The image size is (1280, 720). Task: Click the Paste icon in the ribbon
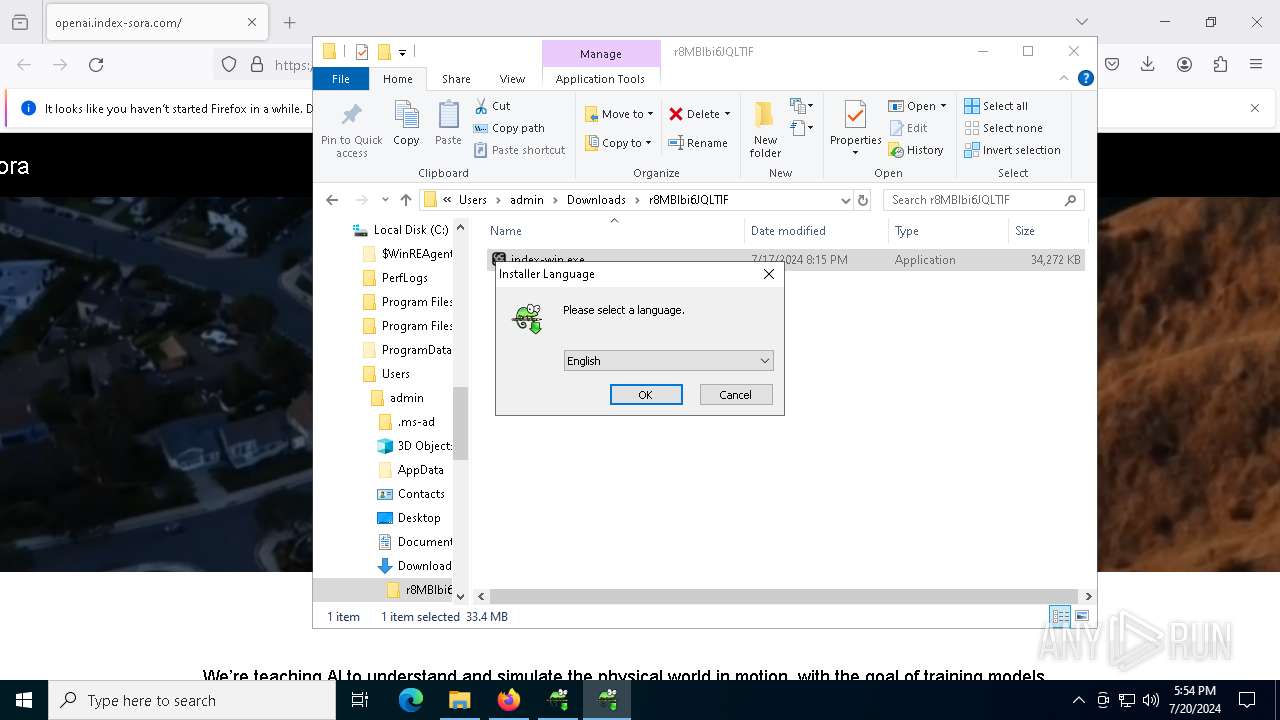(x=448, y=116)
